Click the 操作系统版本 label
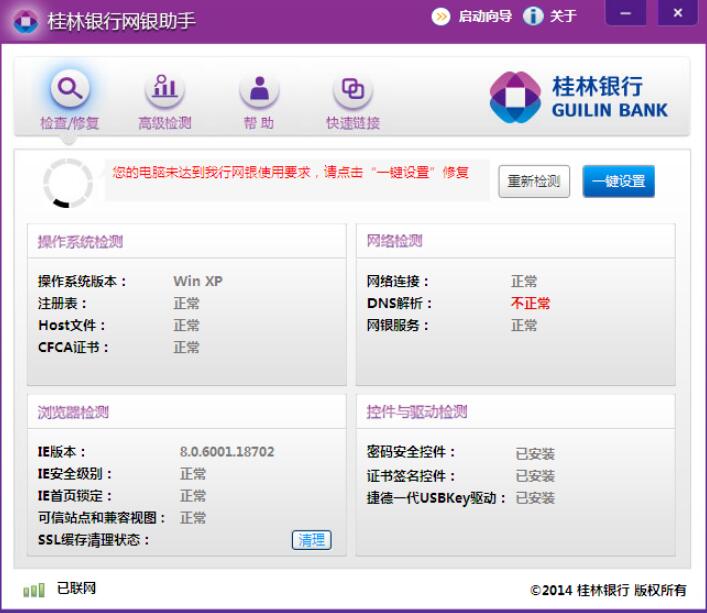 (82, 281)
